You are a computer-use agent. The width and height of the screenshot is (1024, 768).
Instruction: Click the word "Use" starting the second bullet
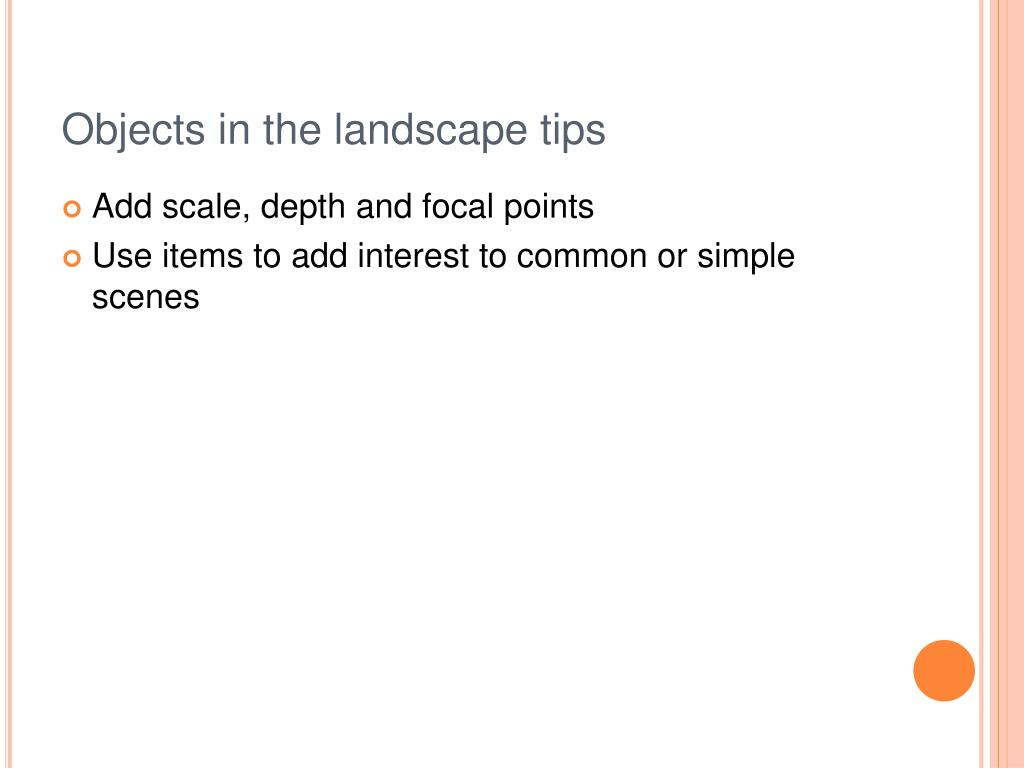(x=122, y=256)
